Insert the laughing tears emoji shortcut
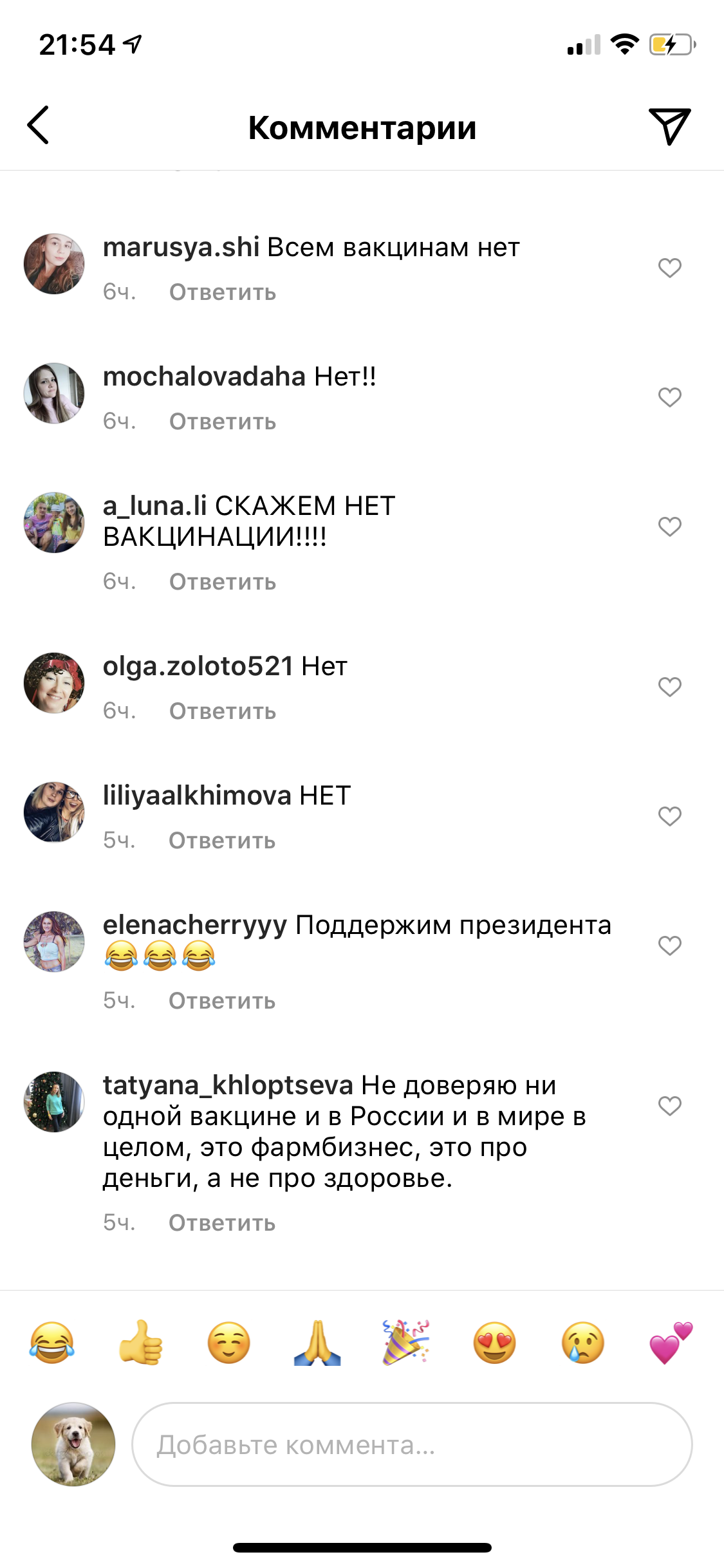 coord(52,1342)
